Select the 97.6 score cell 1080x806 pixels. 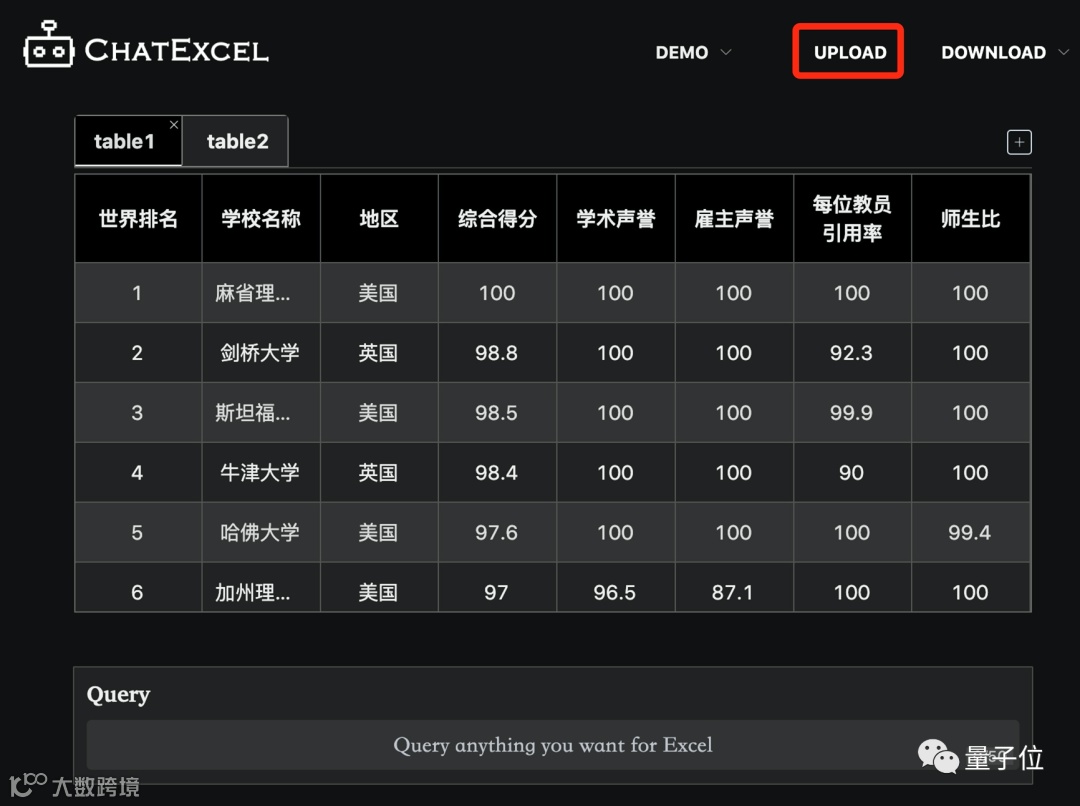click(497, 533)
